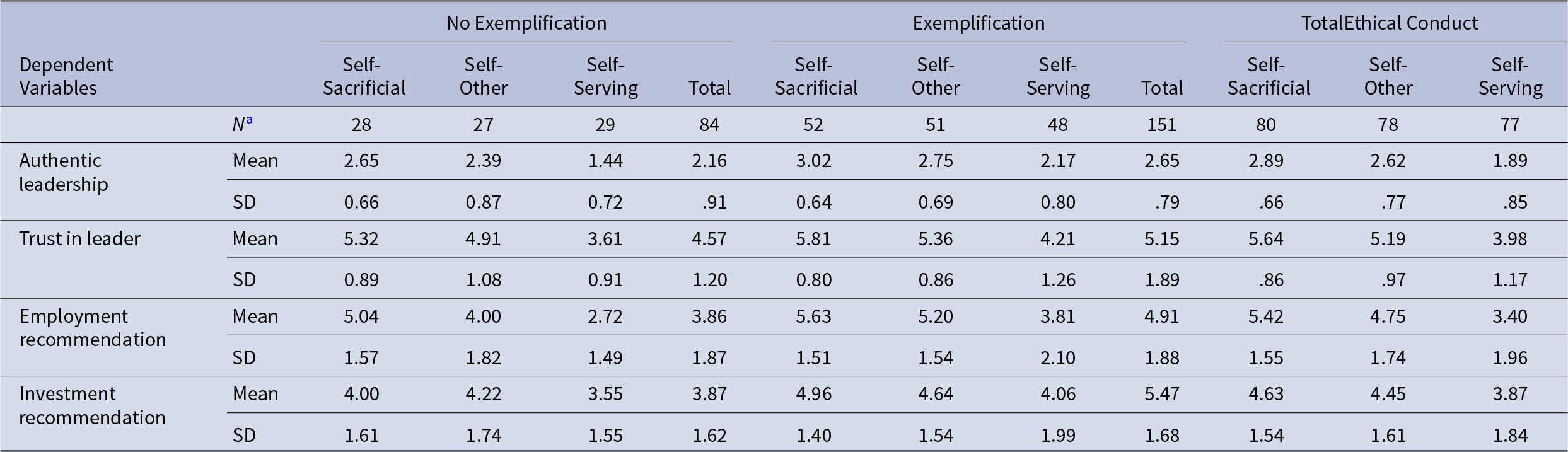Click the cell with SD 2.10
This screenshot has height=452, width=1568.
tap(1057, 358)
